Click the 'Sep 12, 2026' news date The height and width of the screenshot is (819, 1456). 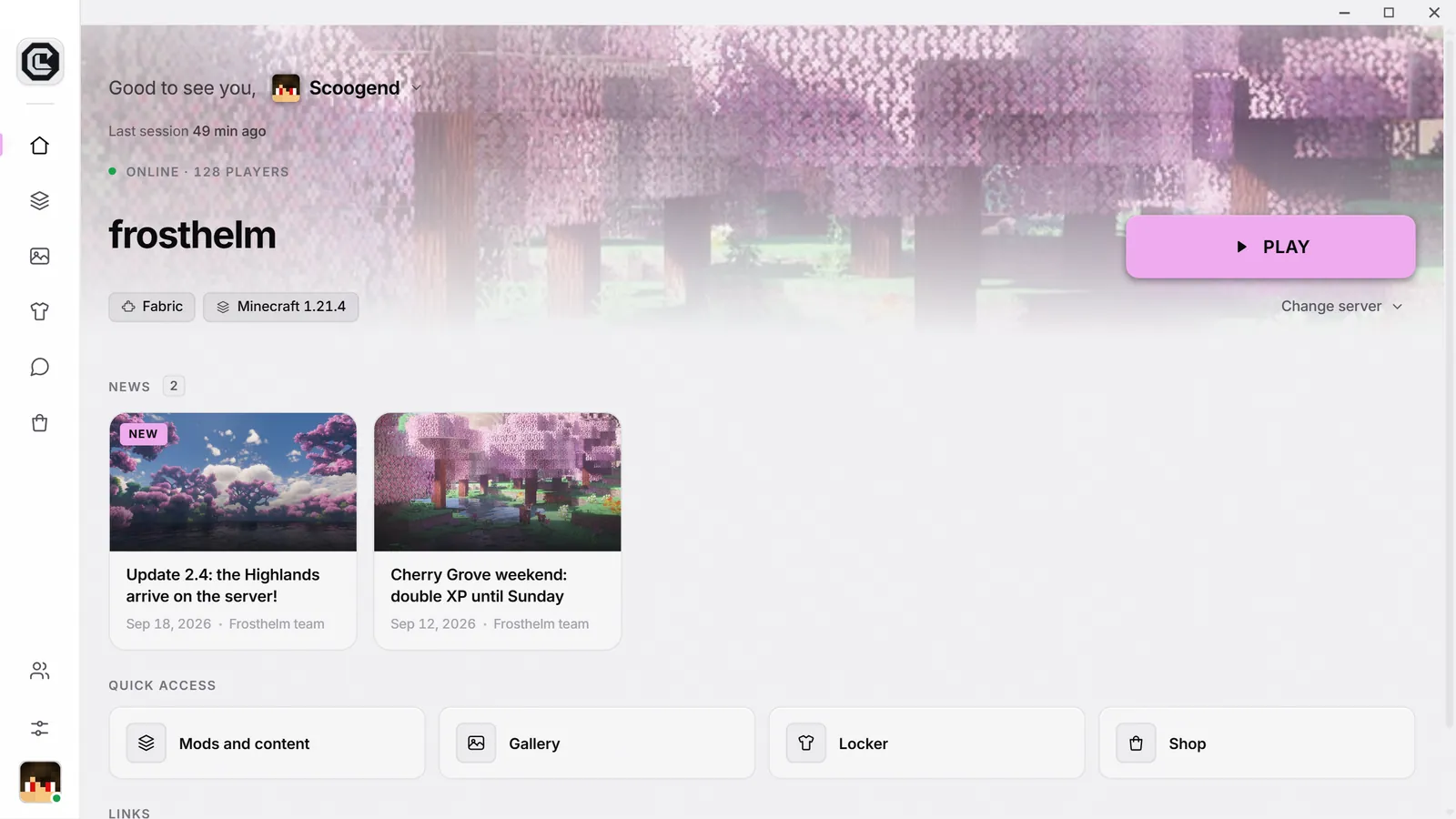point(433,624)
